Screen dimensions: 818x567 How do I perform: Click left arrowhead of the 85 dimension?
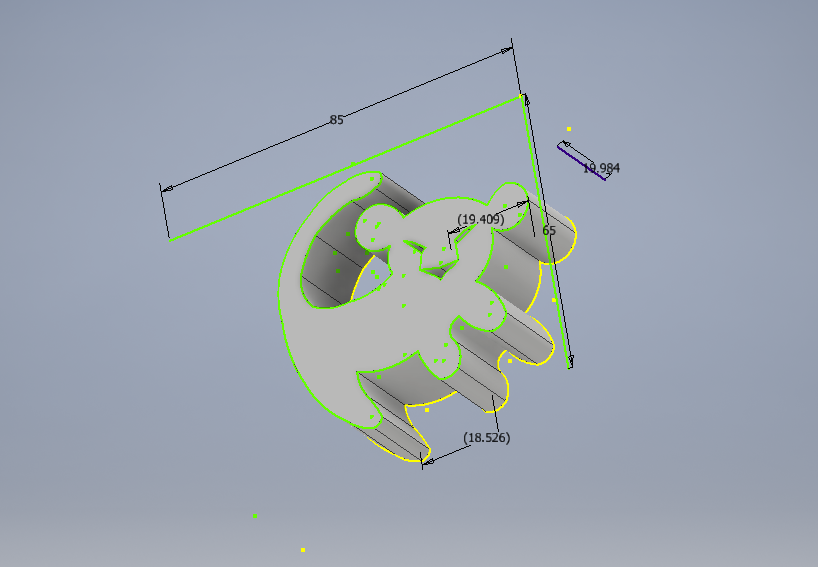(167, 188)
